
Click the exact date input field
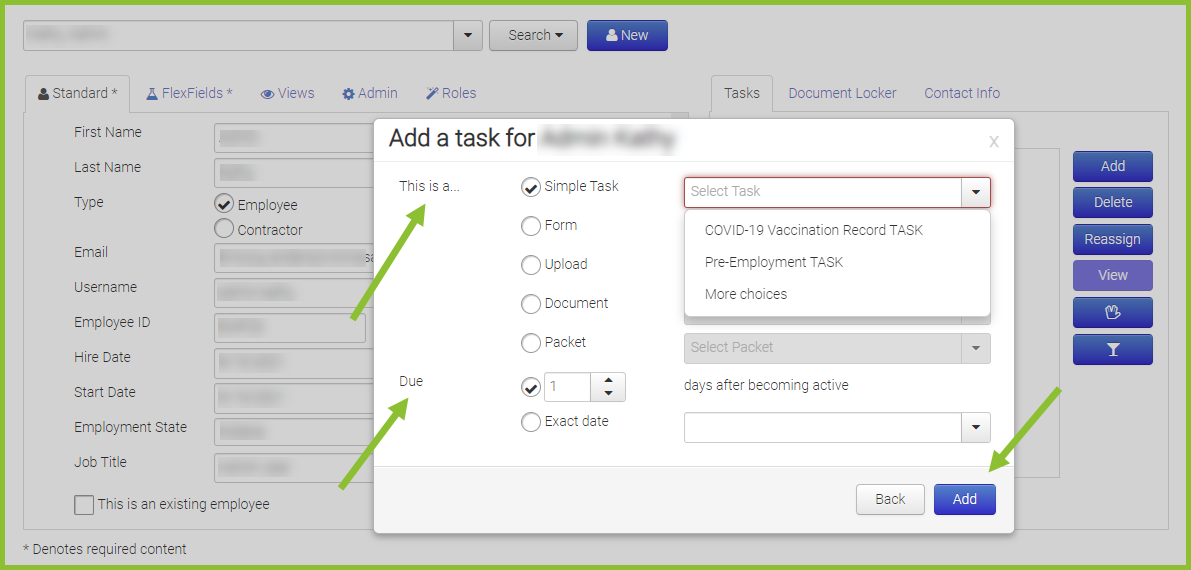pos(823,427)
